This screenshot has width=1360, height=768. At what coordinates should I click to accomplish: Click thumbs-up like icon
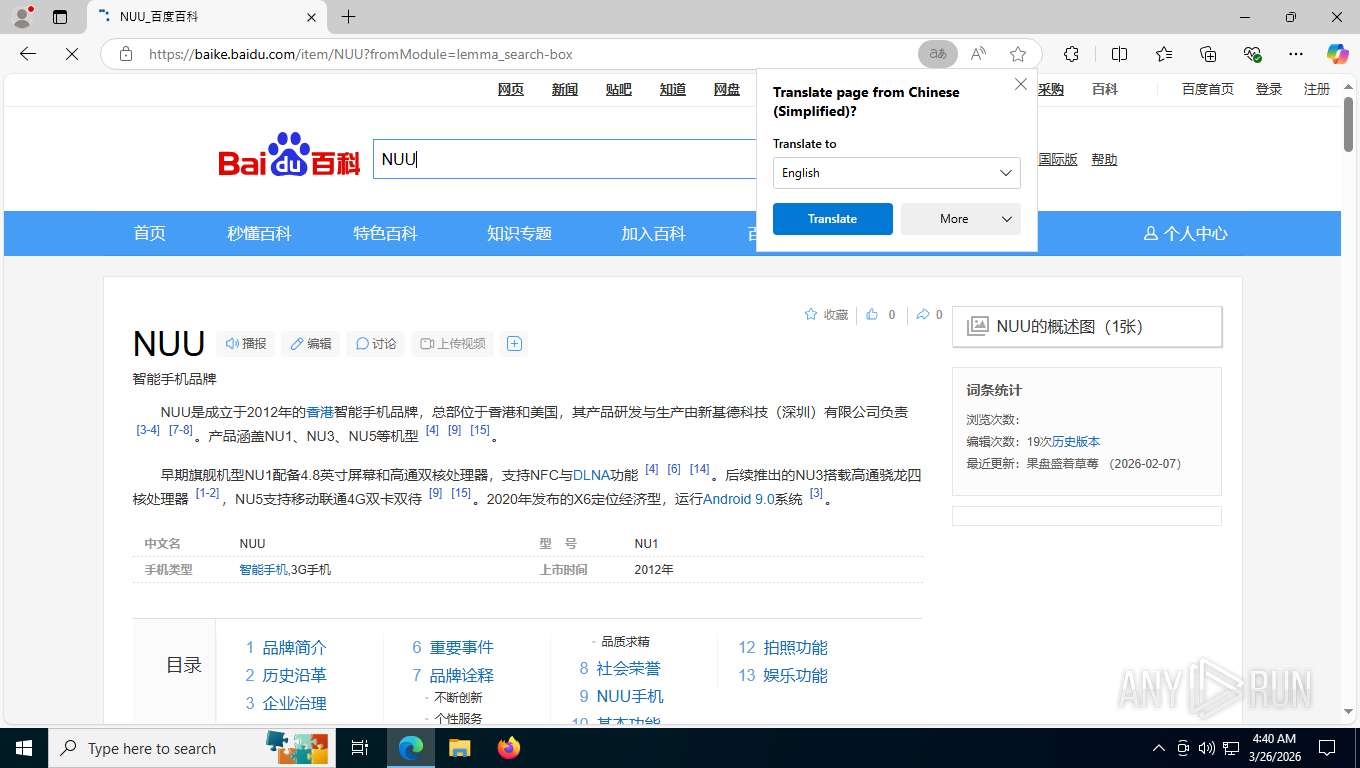pos(872,314)
